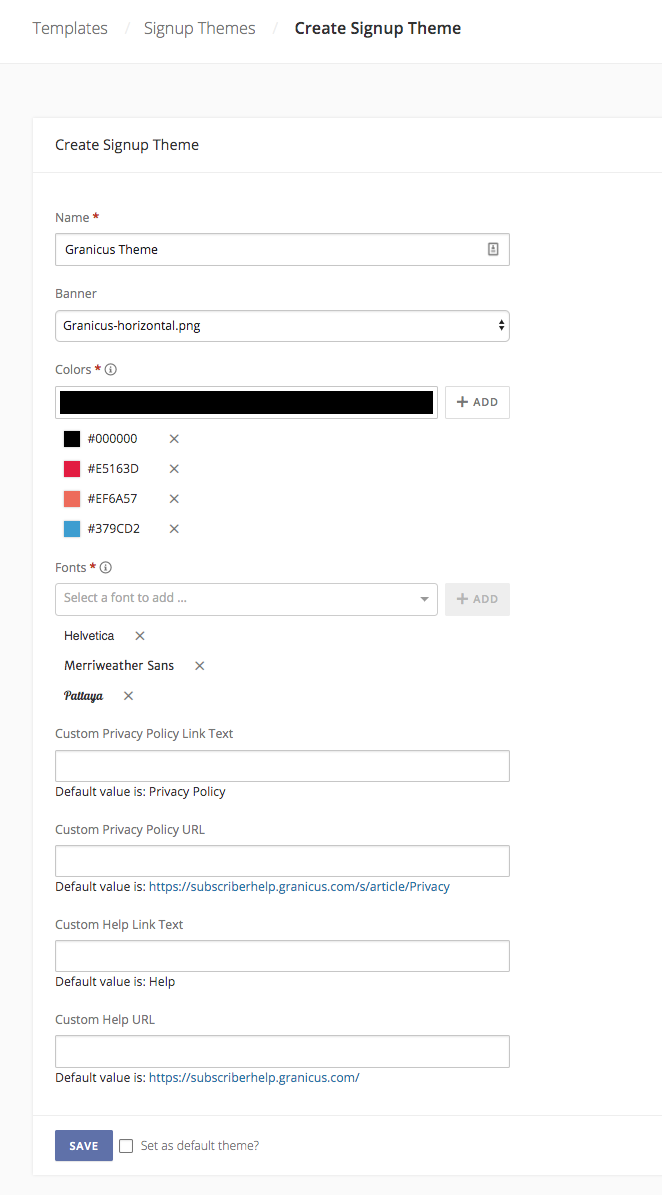Click the icon inside the Name field
The width and height of the screenshot is (662, 1195).
[493, 249]
